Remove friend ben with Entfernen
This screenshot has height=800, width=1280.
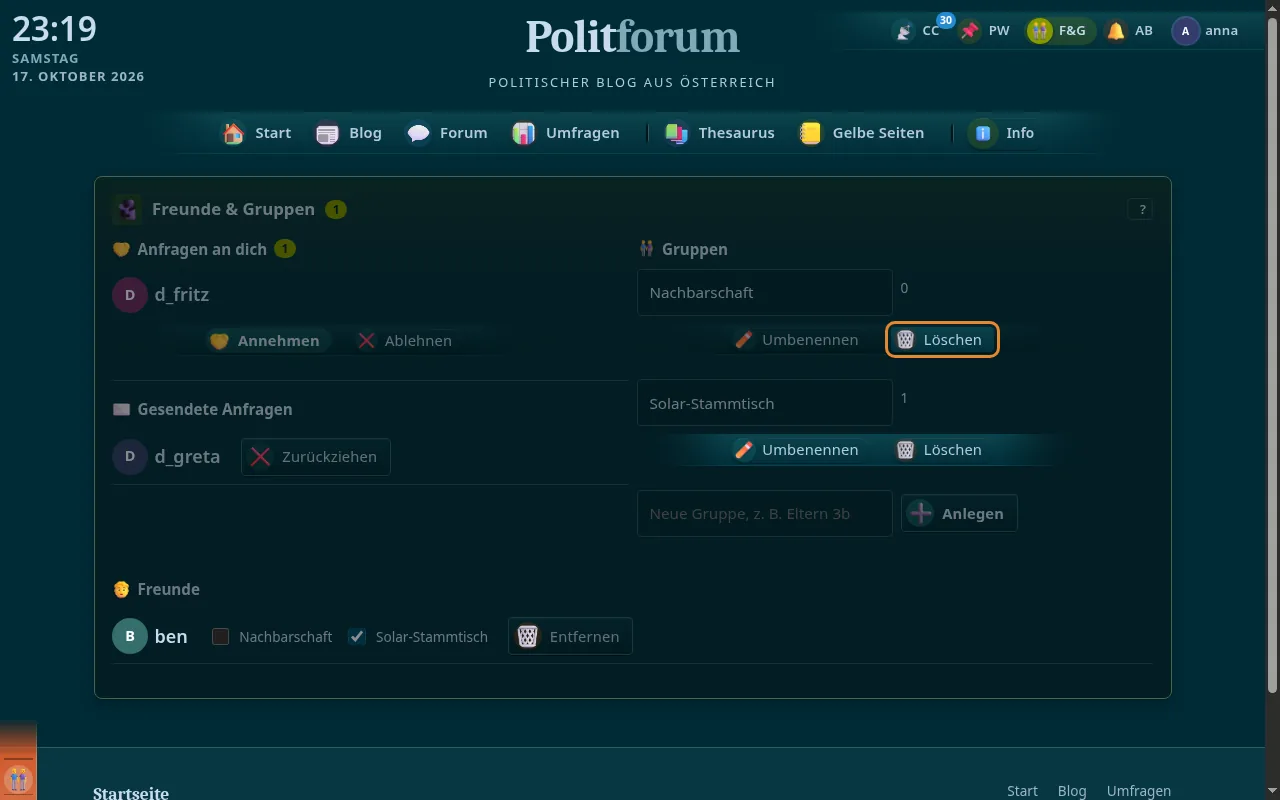click(x=570, y=636)
